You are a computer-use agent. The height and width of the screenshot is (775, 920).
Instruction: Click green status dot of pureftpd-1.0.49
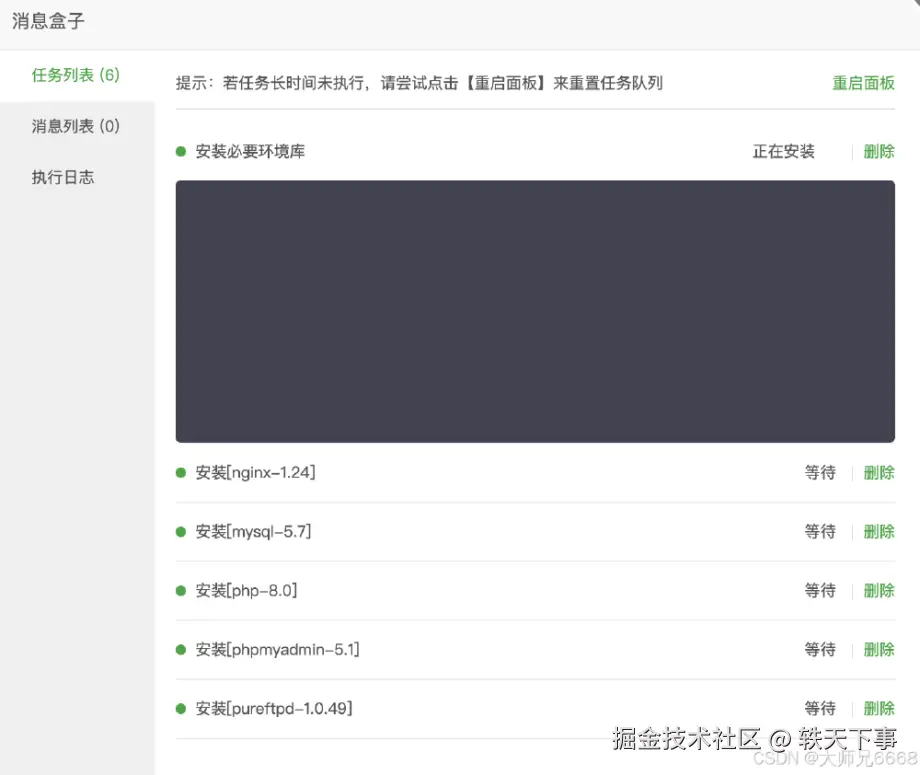click(x=181, y=709)
